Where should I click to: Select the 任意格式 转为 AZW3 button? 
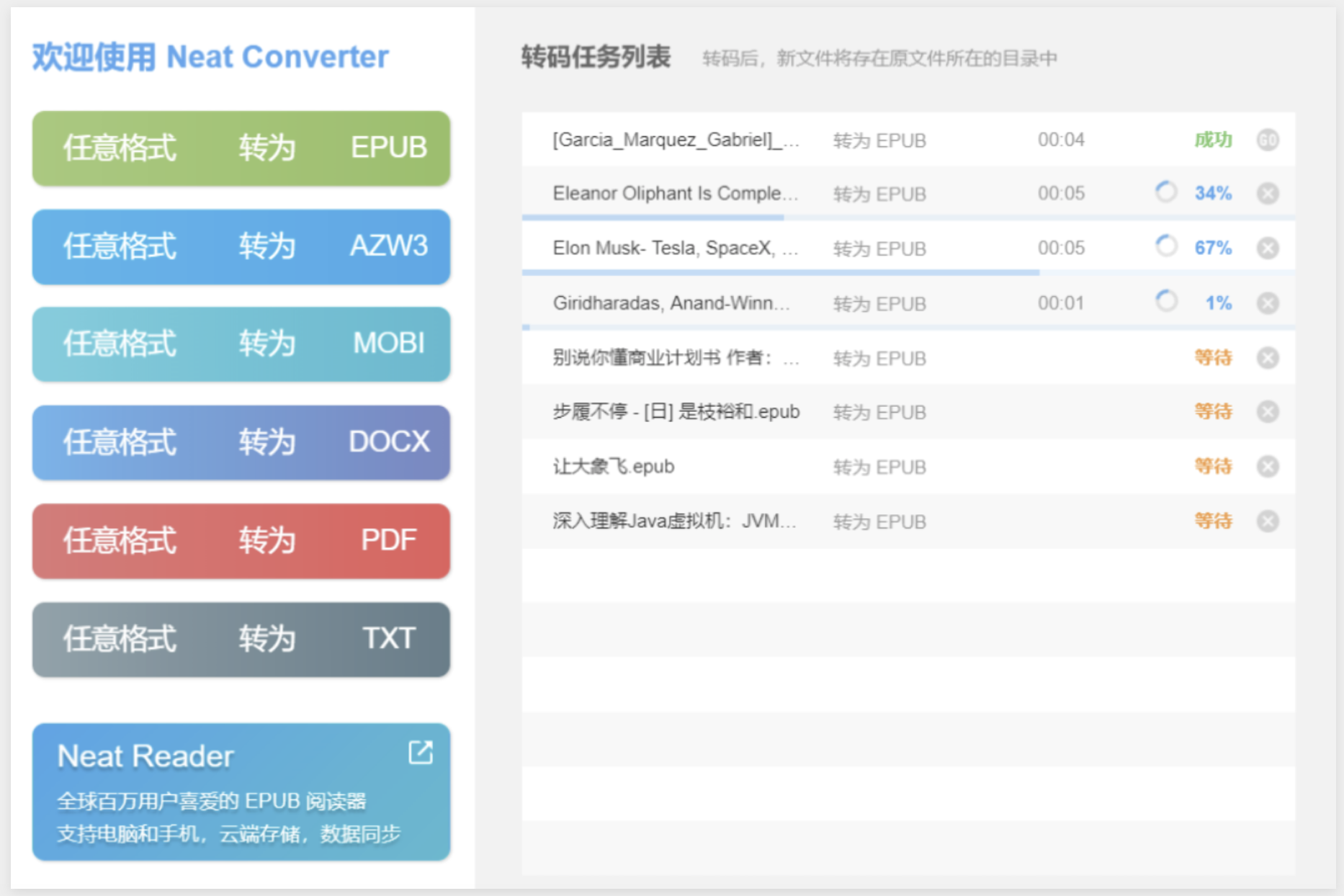[x=241, y=247]
